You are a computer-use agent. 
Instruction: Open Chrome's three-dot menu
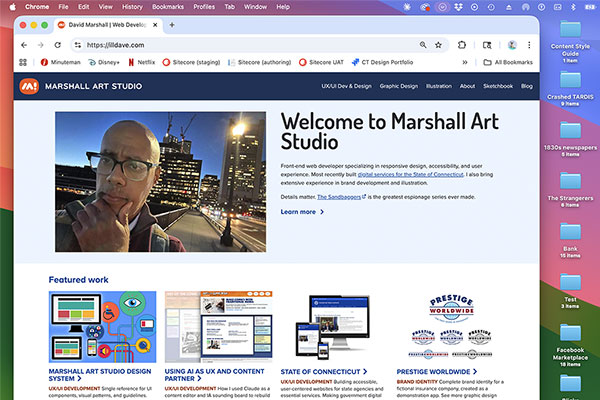pos(527,45)
